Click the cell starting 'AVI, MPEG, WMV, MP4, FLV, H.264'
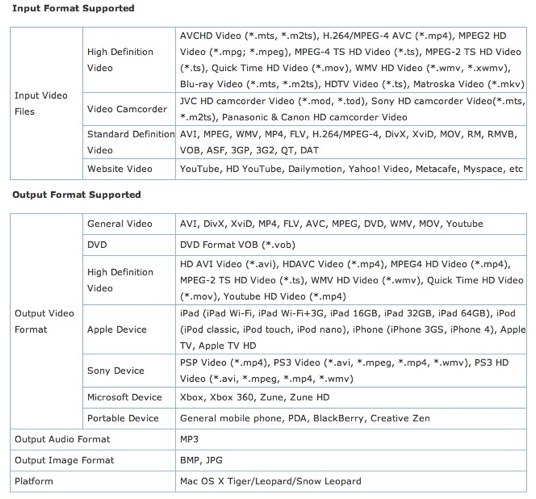 (x=351, y=142)
